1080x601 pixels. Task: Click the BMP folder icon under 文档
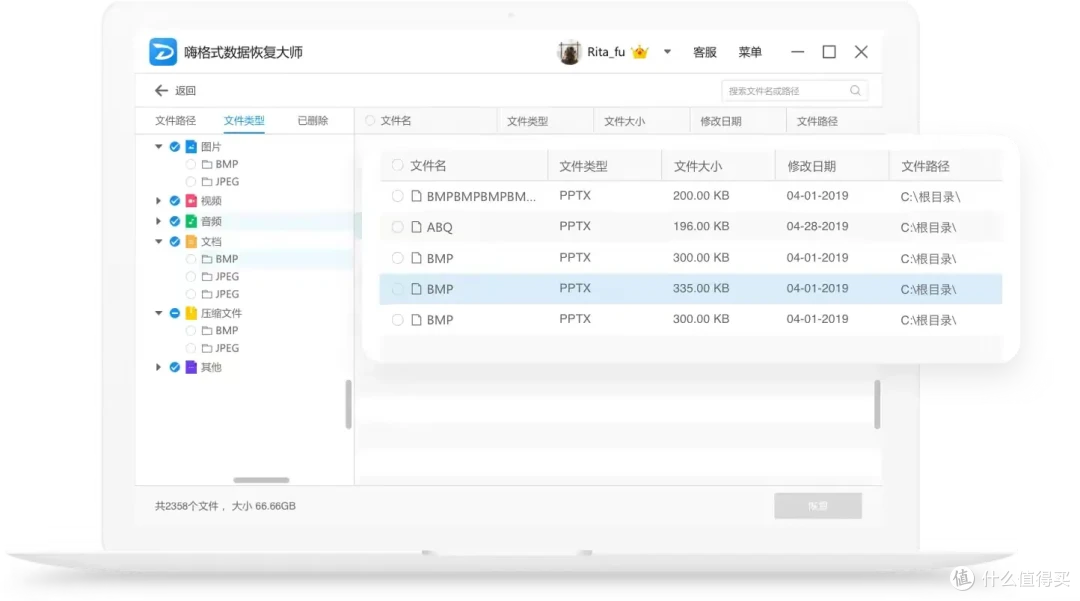coord(207,259)
